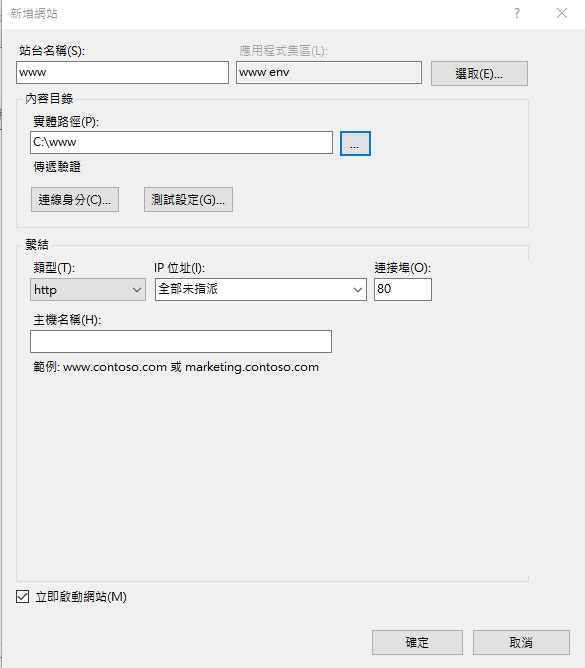Click the 站台名稱 site name field
This screenshot has width=585, height=668.
pos(122,72)
